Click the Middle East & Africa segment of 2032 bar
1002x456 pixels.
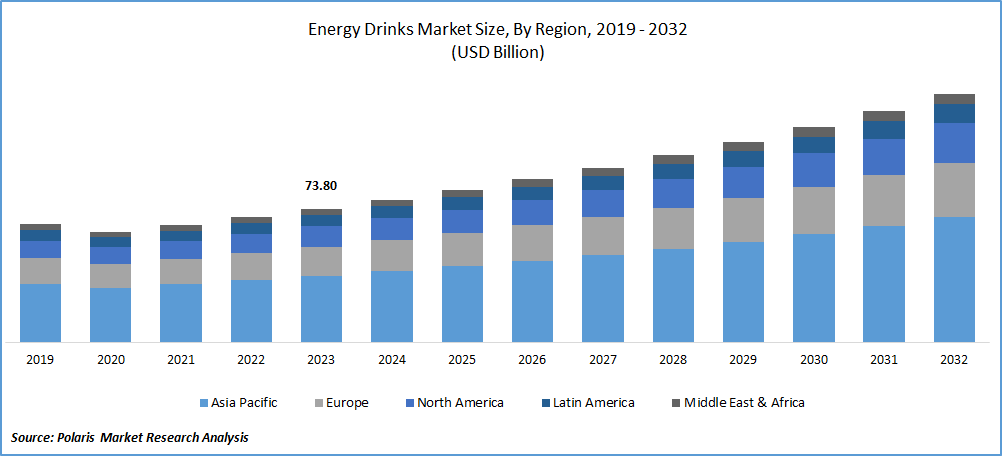954,99
